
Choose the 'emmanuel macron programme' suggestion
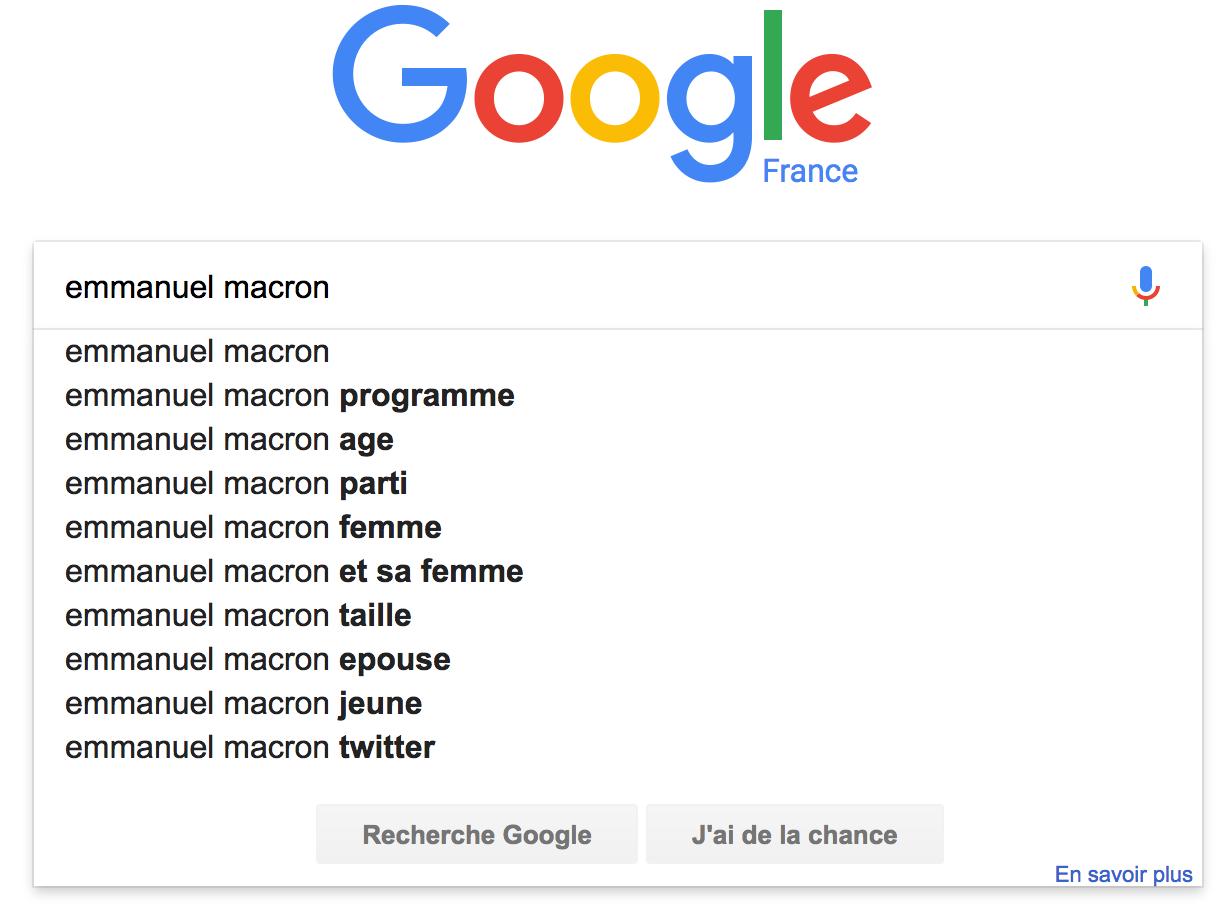point(618,396)
